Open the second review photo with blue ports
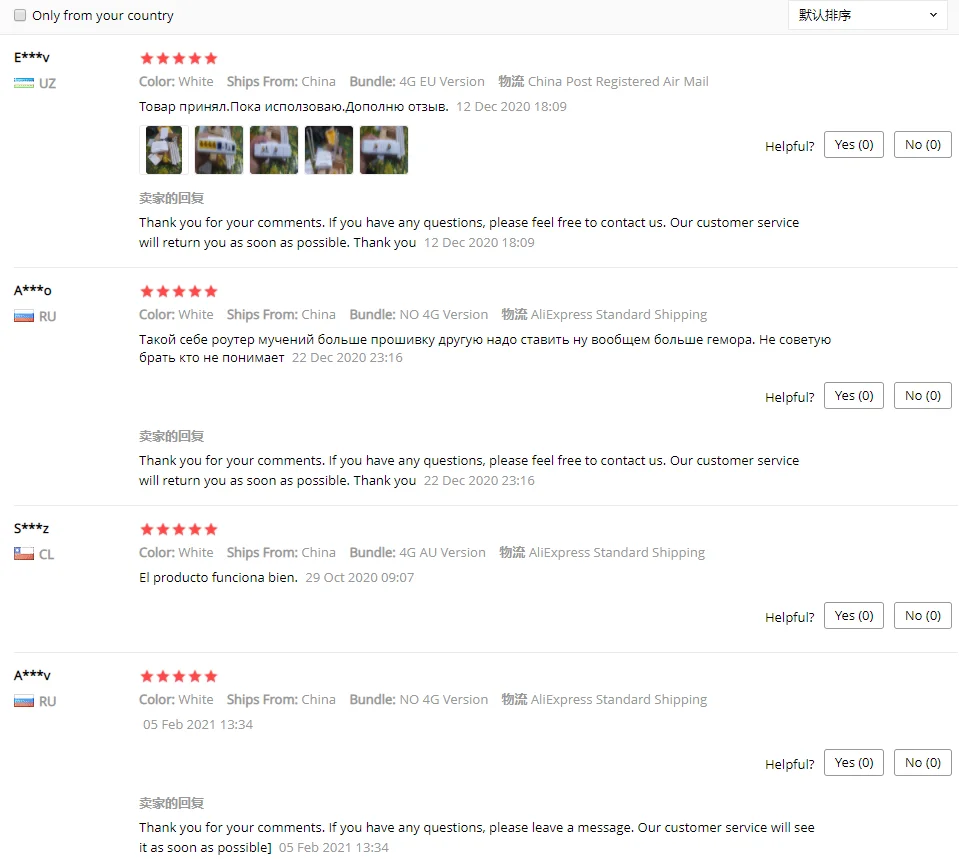 219,150
